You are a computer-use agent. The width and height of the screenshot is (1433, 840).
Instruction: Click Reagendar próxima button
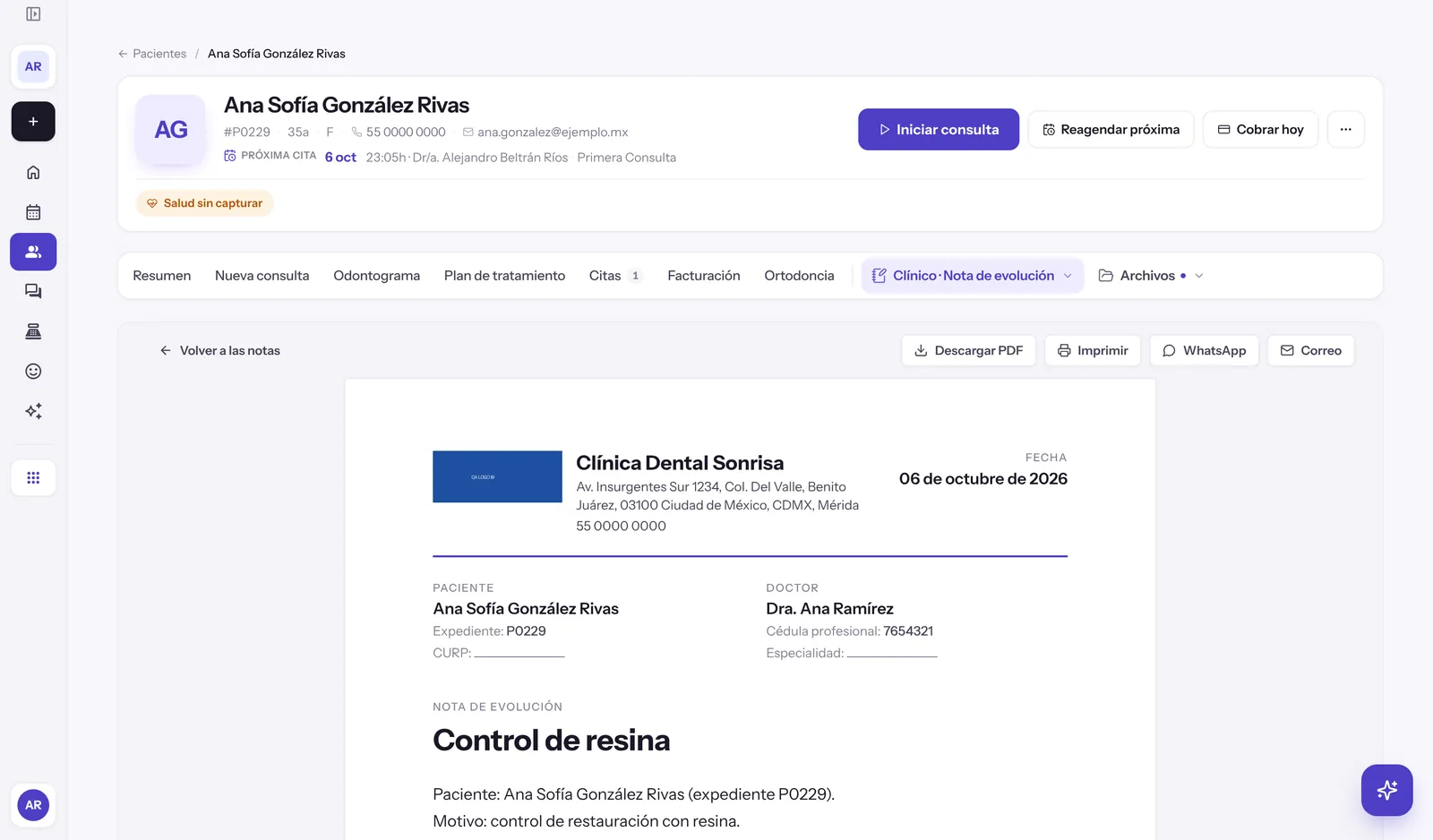pyautogui.click(x=1111, y=129)
